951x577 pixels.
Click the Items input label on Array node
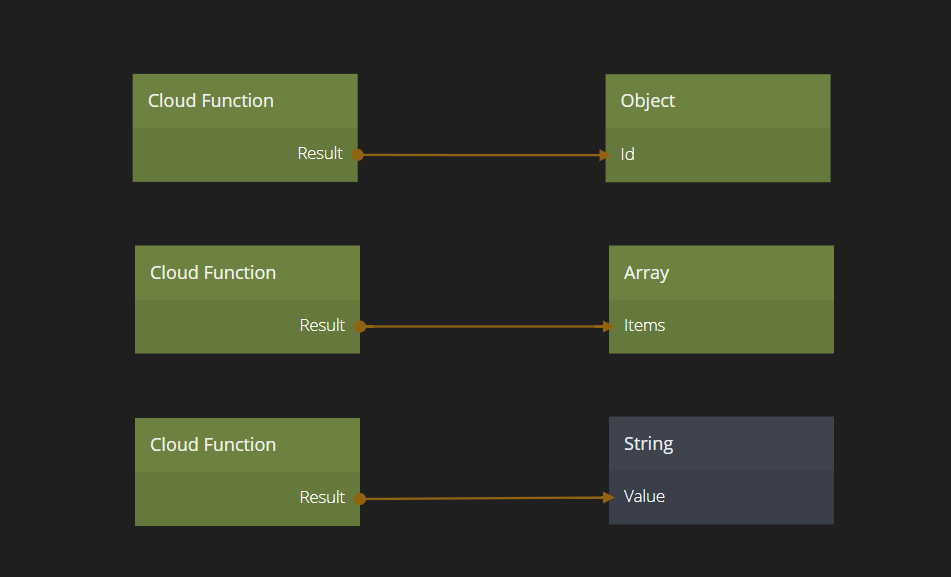[645, 326]
